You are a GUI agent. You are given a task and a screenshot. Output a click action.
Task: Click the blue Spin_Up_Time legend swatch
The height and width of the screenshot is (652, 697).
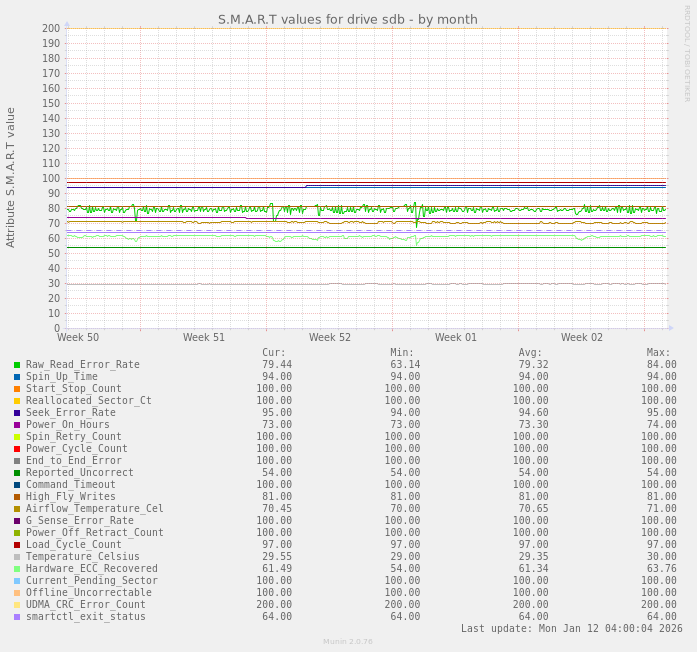coord(17,377)
